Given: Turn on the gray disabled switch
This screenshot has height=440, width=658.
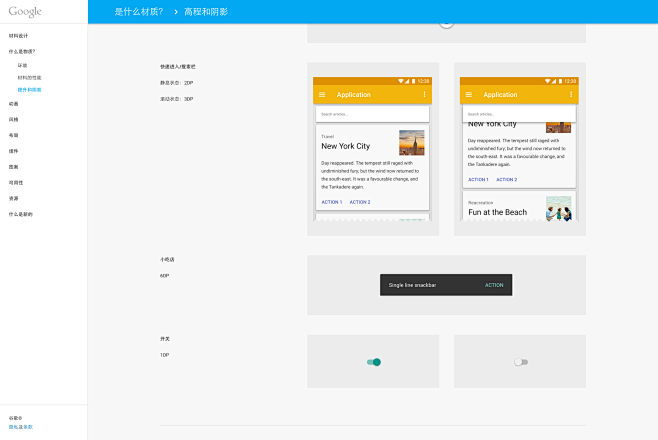Looking at the screenshot, I should coord(520,362).
